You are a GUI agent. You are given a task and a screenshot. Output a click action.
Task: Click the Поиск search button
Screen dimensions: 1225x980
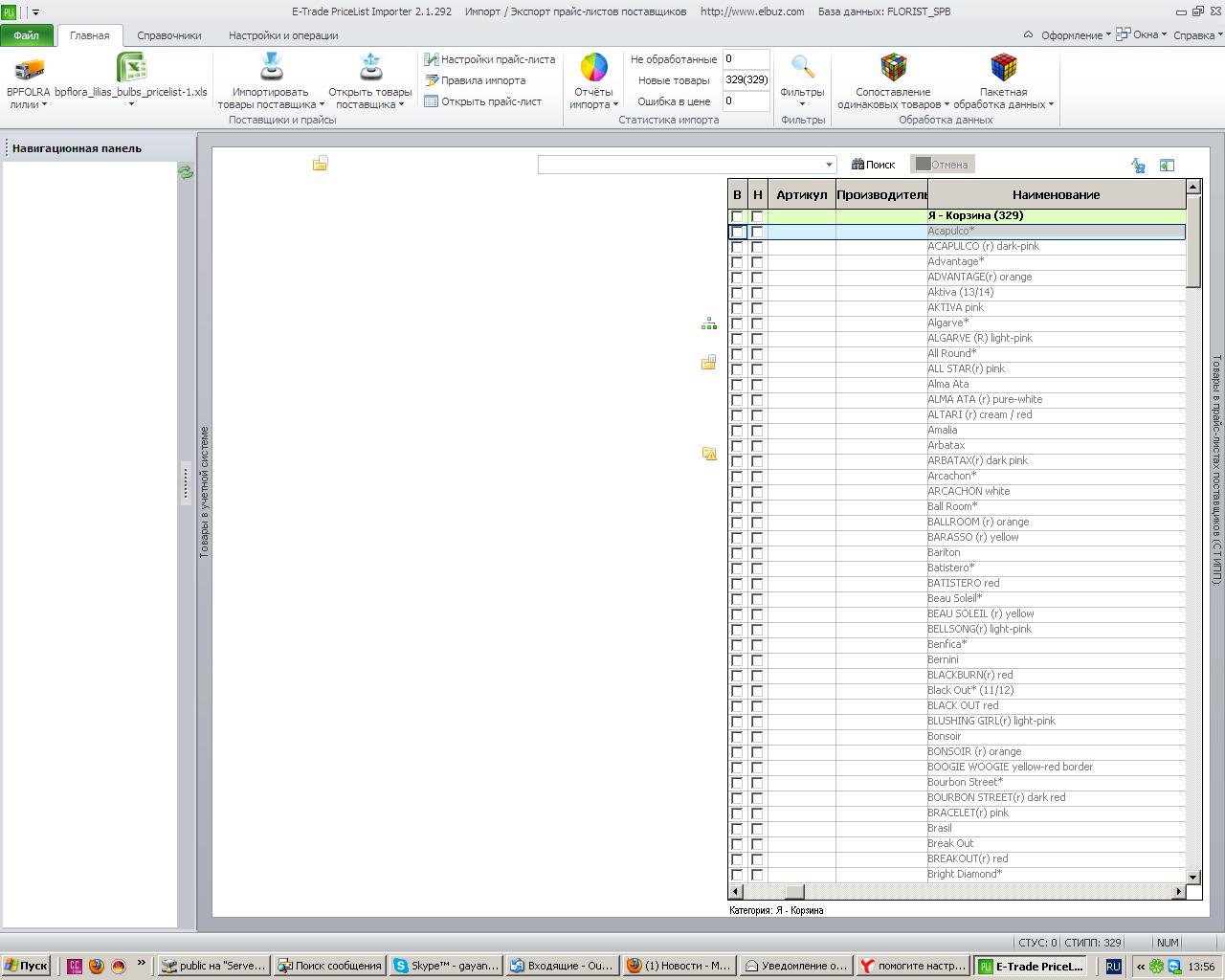click(874, 165)
